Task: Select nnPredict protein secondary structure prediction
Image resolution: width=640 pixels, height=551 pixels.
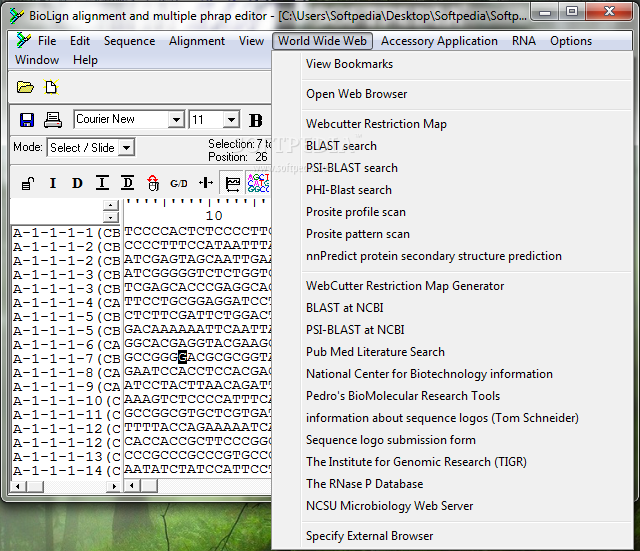Action: (453, 256)
